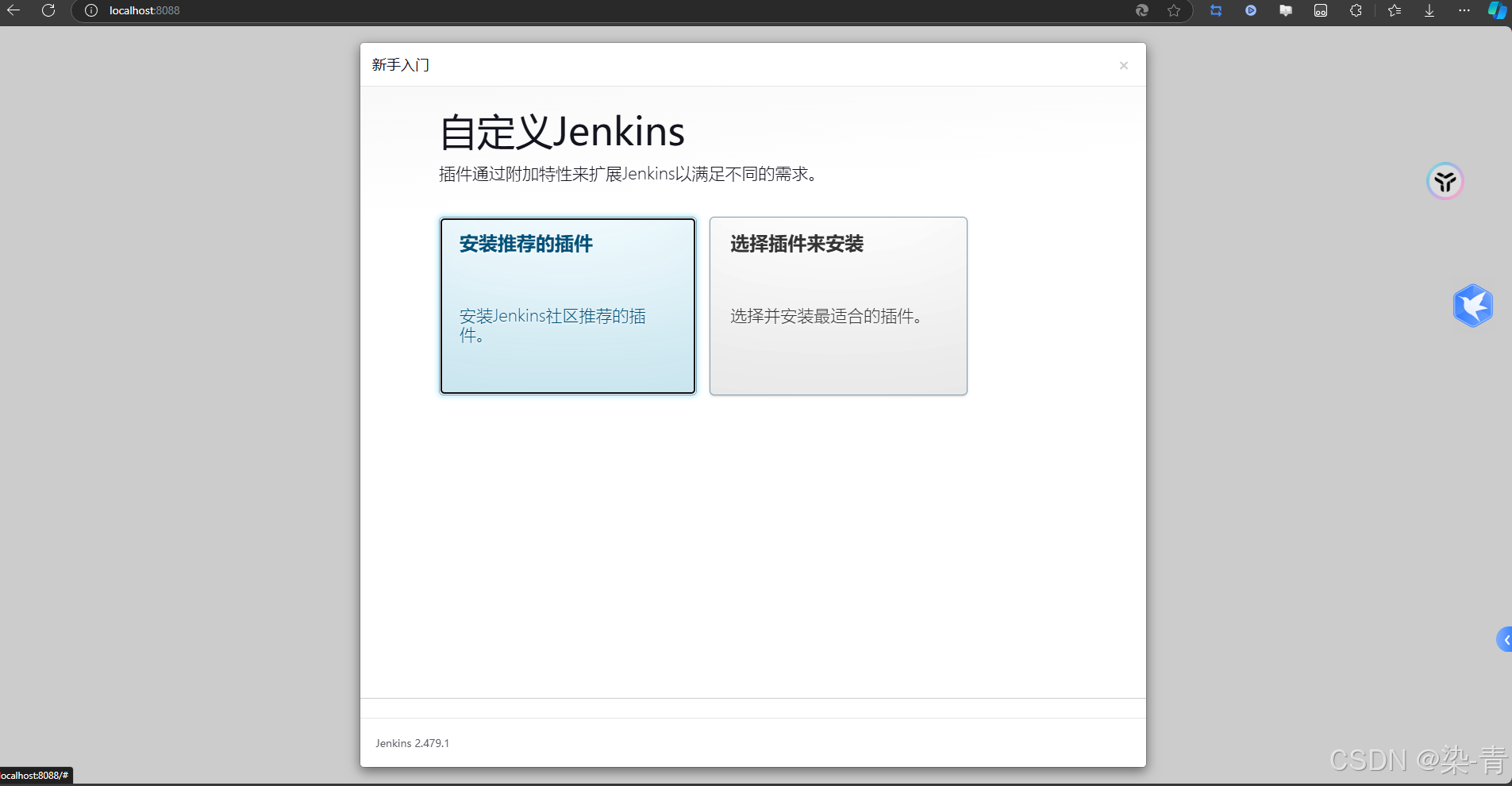This screenshot has width=1512, height=786.
Task: Click the 新手入门 dialog title
Action: (x=401, y=64)
